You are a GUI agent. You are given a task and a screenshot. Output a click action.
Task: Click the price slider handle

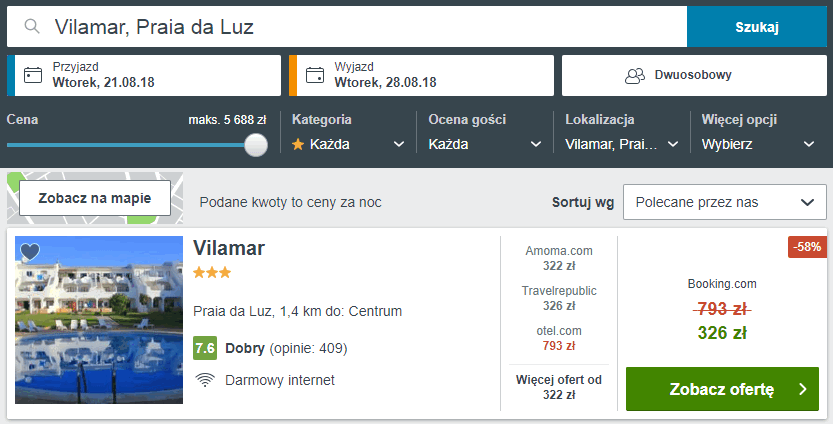tap(256, 145)
